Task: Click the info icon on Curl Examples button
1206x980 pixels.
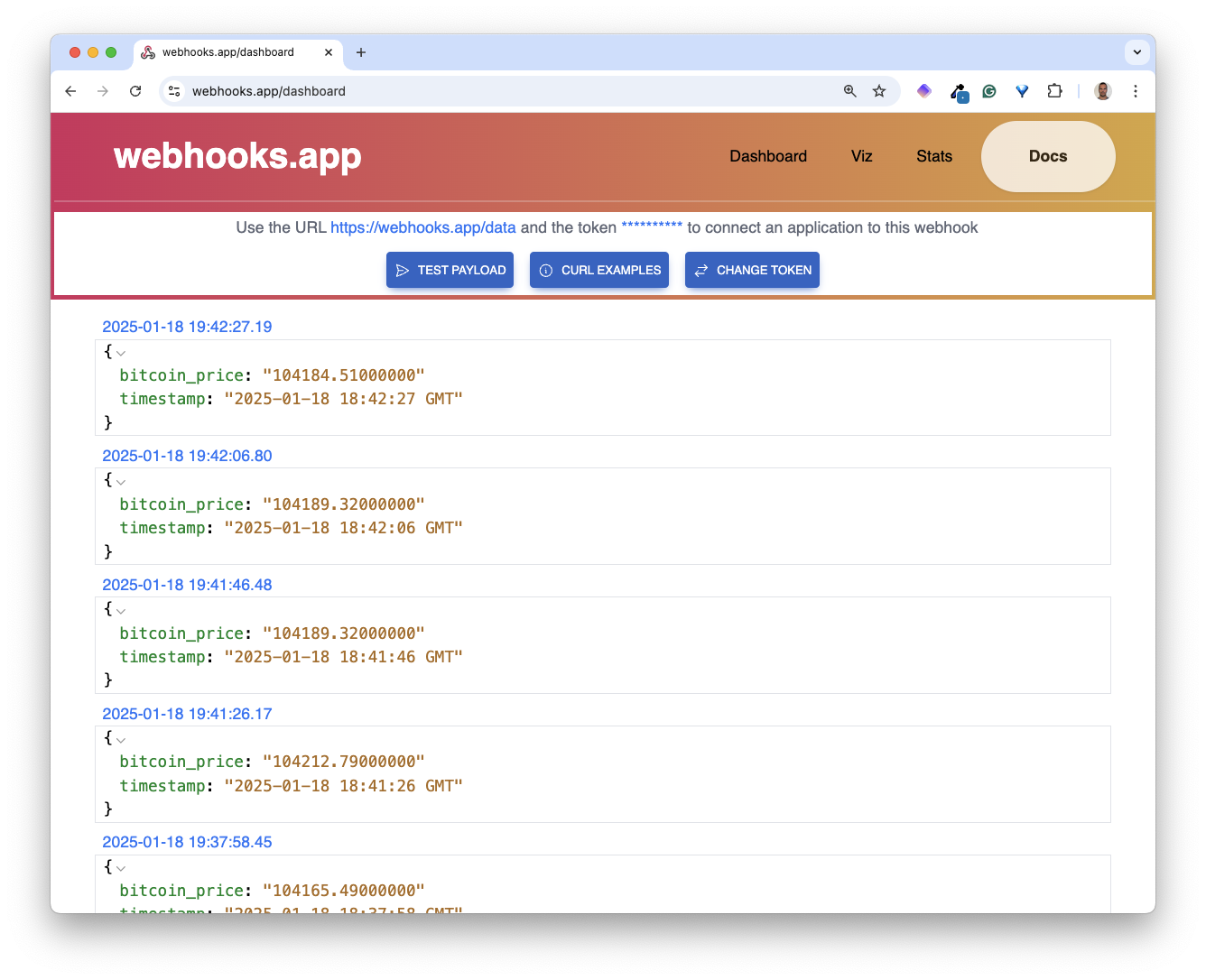Action: pos(546,270)
